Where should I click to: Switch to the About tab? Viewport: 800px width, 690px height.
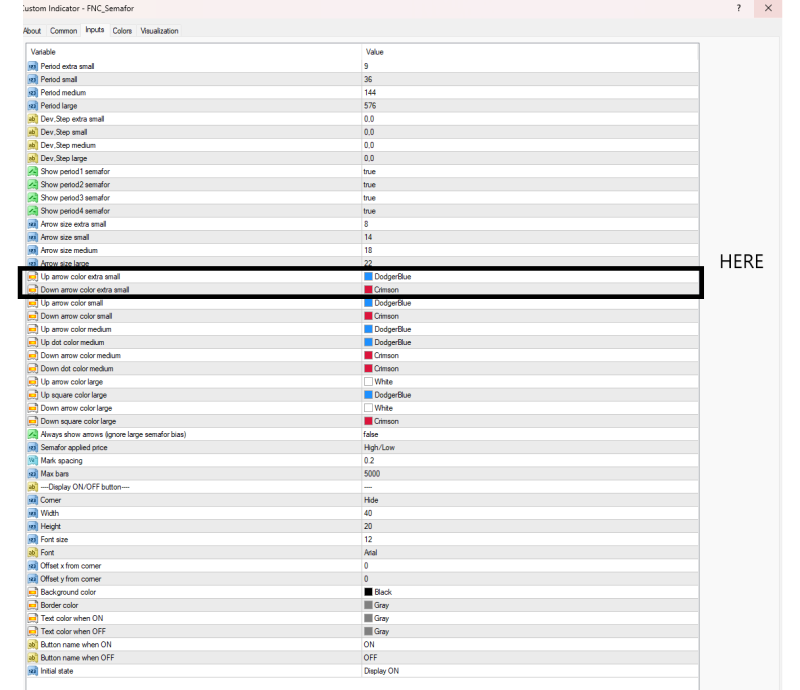(32, 31)
